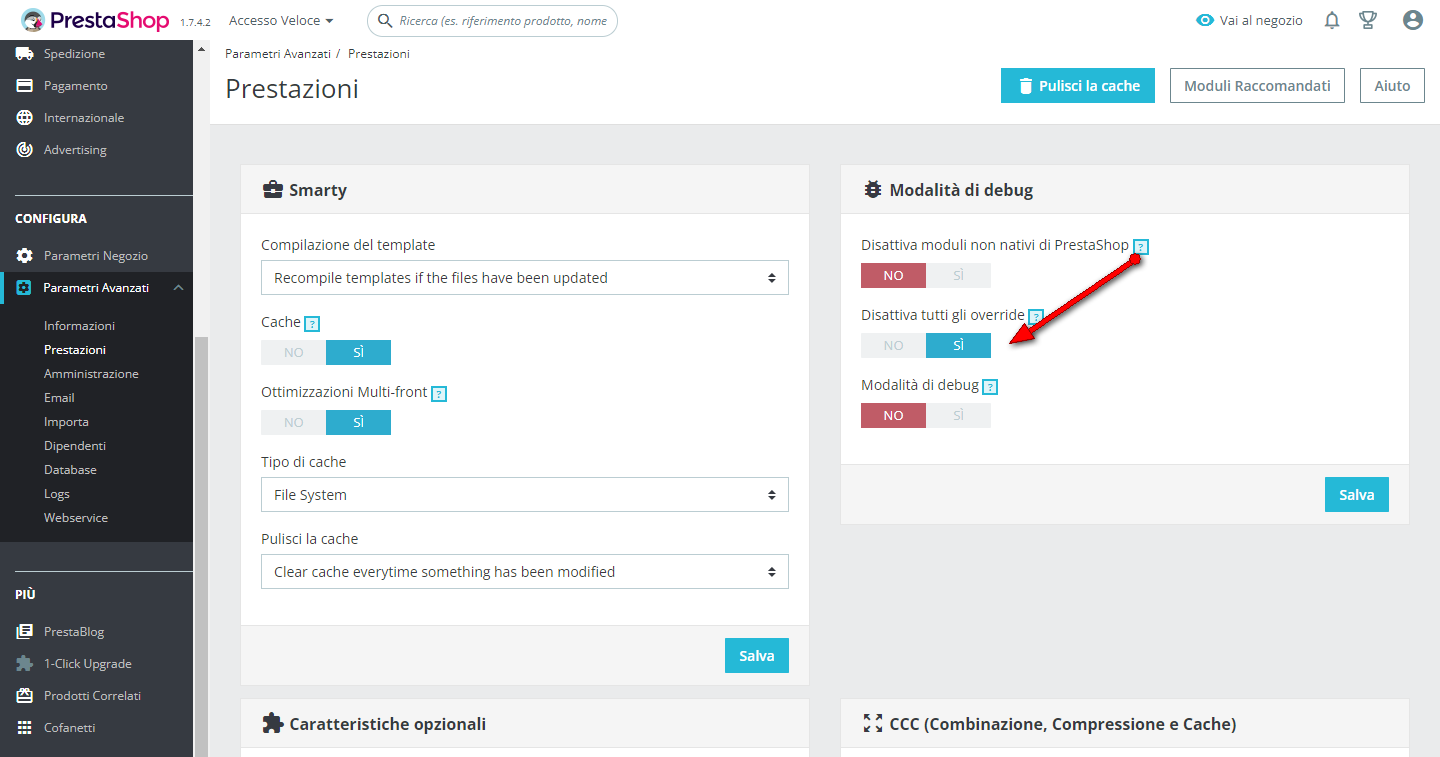Click the Pulisci la cache button
The image size is (1440, 757).
click(1077, 86)
